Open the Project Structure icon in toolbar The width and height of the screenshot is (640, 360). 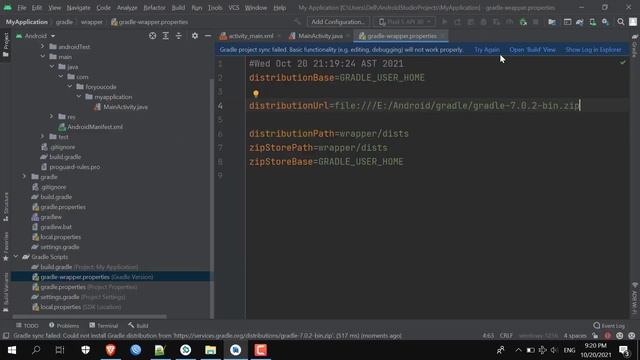(x=552, y=22)
